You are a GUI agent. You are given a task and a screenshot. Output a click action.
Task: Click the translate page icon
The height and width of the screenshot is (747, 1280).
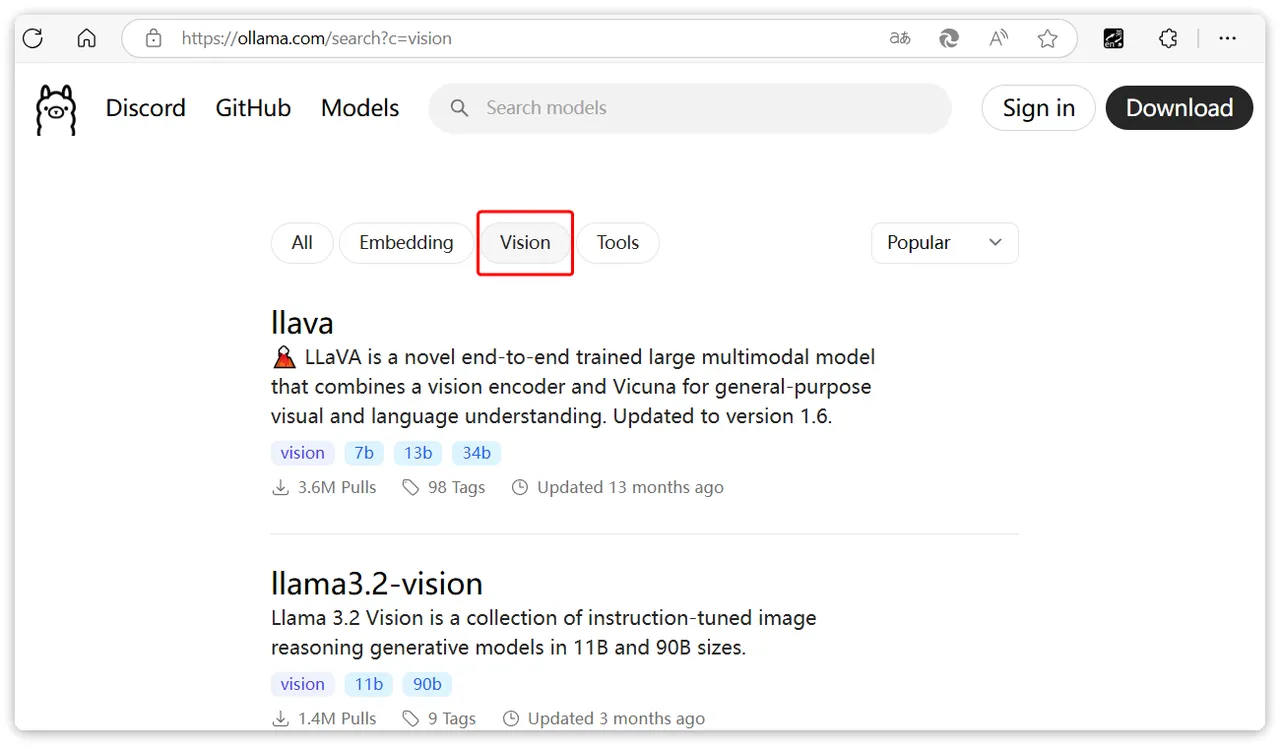click(x=900, y=39)
